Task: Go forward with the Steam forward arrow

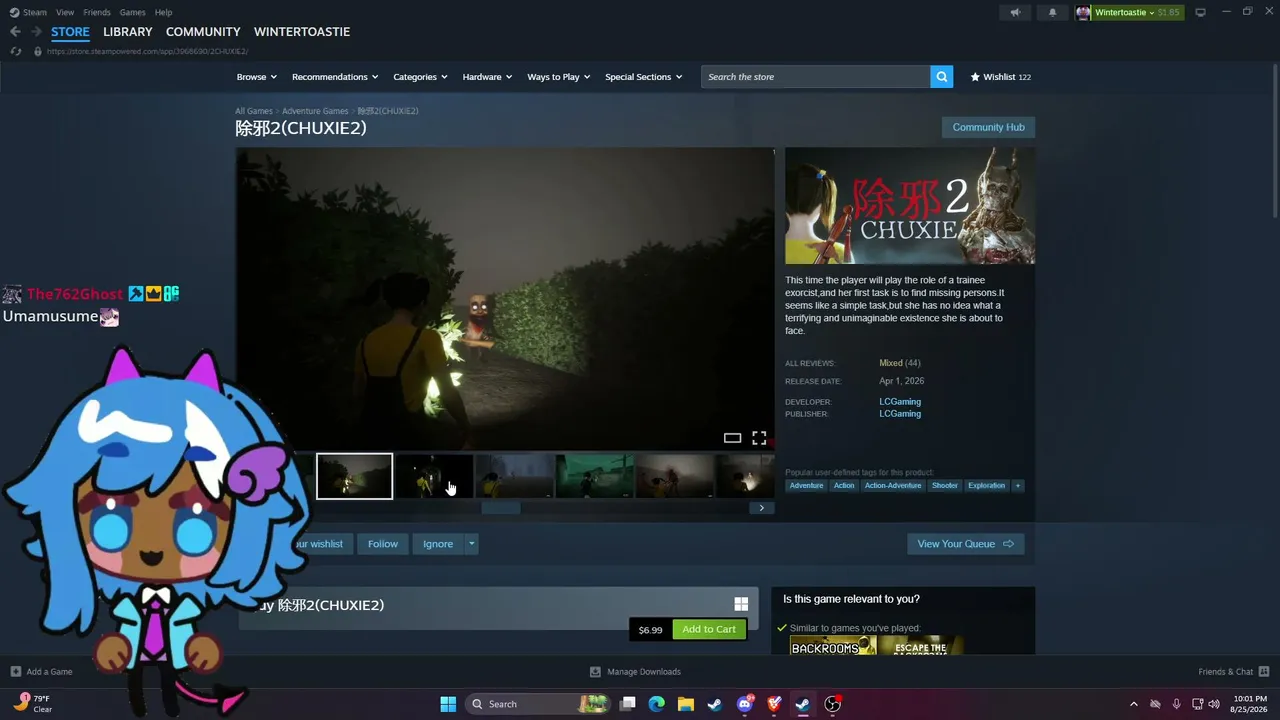Action: pyautogui.click(x=36, y=32)
